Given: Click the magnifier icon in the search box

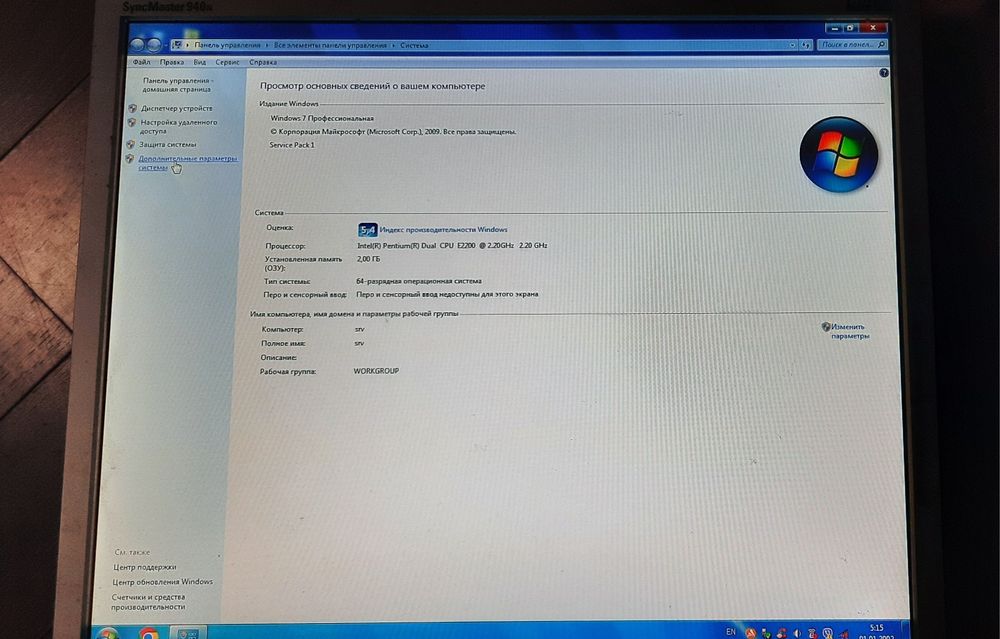Looking at the screenshot, I should [881, 45].
